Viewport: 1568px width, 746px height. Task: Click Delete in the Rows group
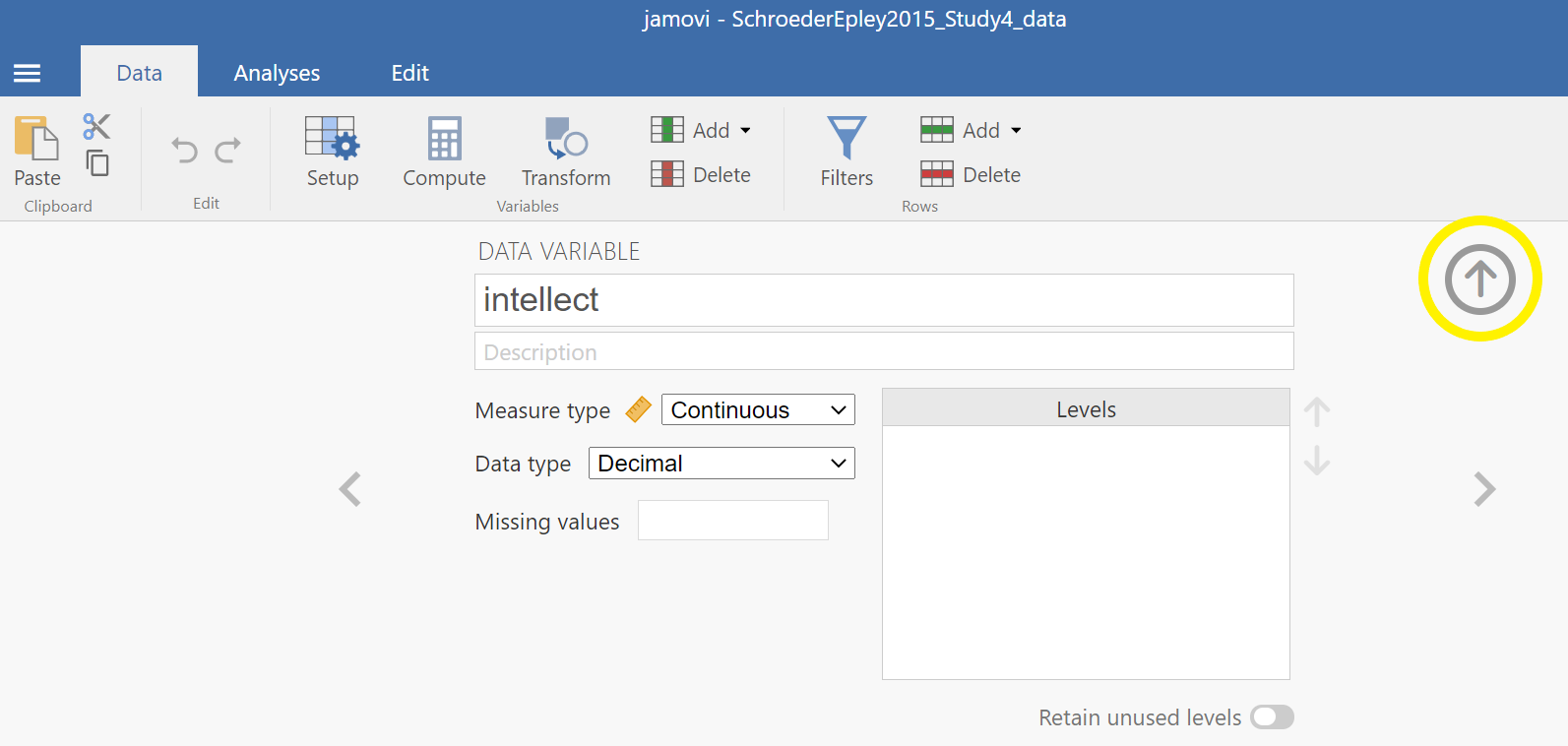pos(972,175)
